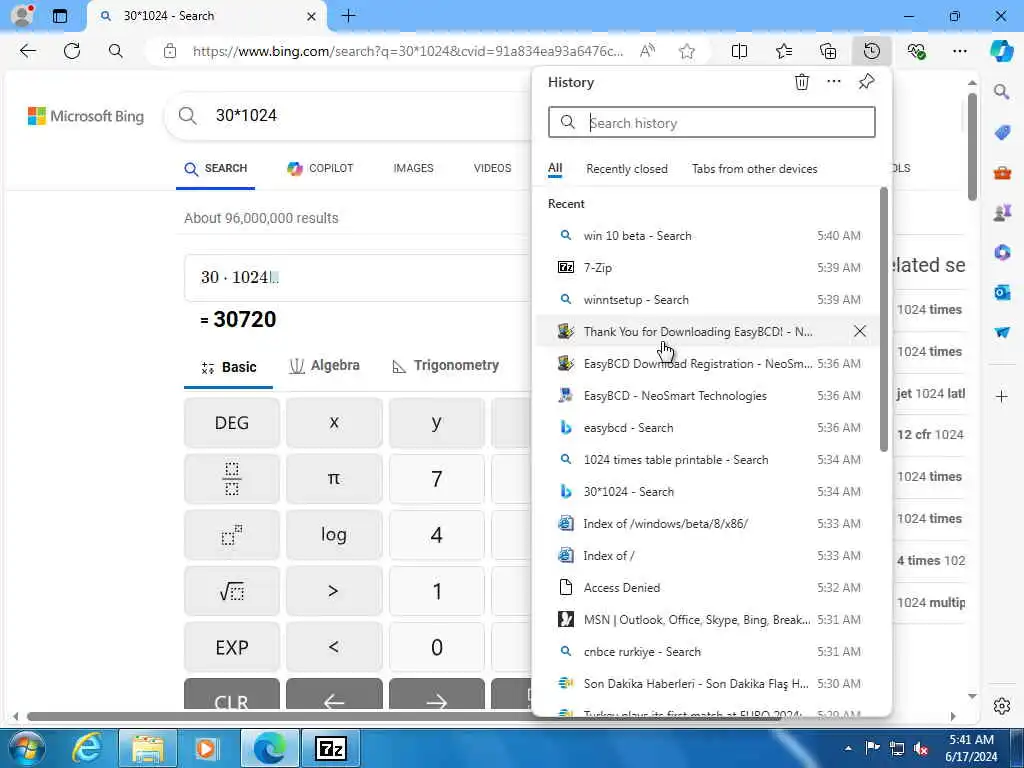Click the toolbar search icon
The height and width of the screenshot is (768, 1024).
click(116, 51)
